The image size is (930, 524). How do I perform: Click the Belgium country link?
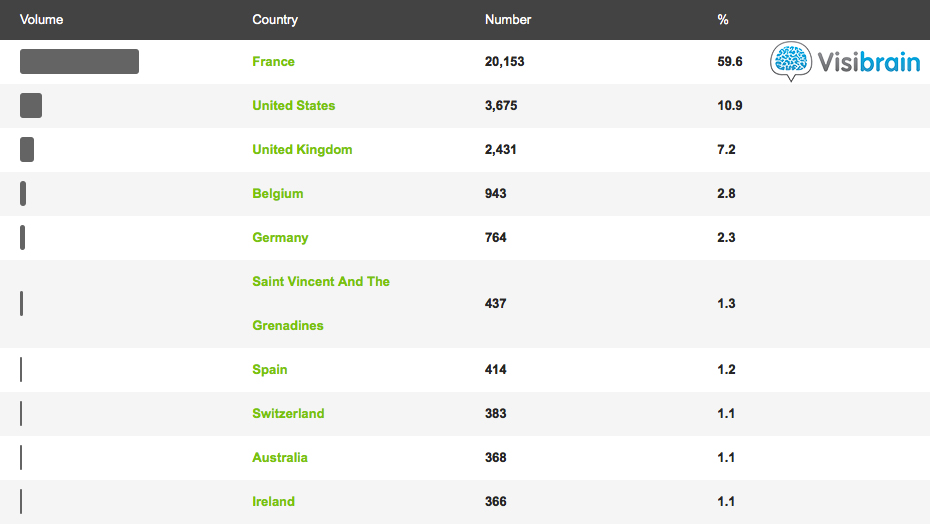coord(277,194)
